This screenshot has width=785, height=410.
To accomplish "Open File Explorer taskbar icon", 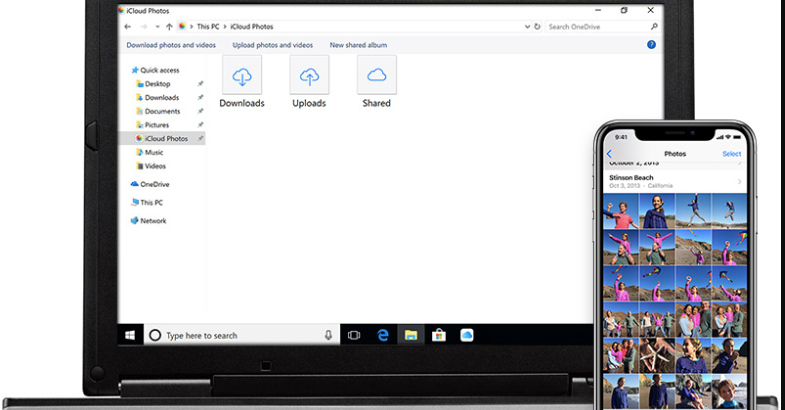I will (x=411, y=335).
